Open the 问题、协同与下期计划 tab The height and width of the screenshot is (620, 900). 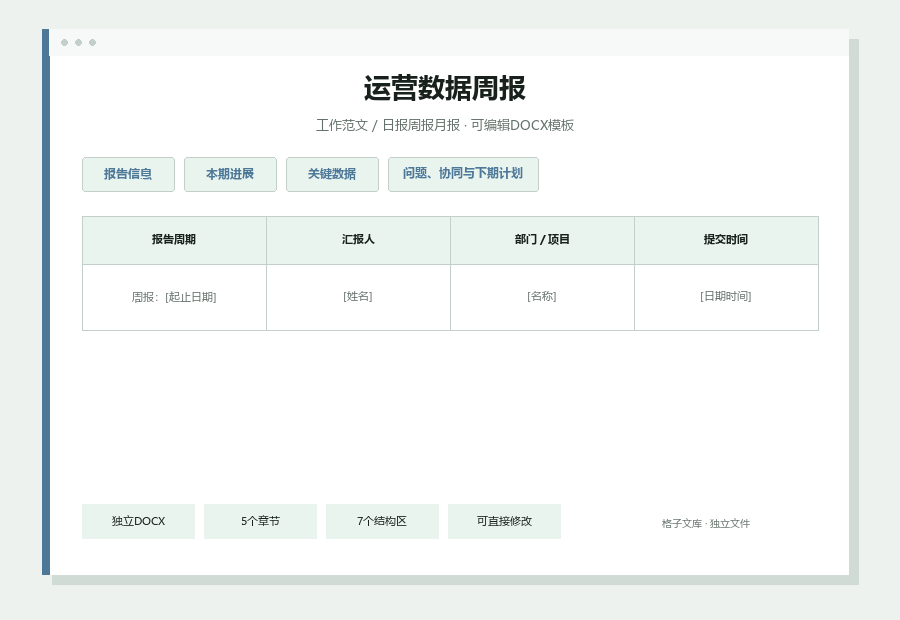pos(463,175)
